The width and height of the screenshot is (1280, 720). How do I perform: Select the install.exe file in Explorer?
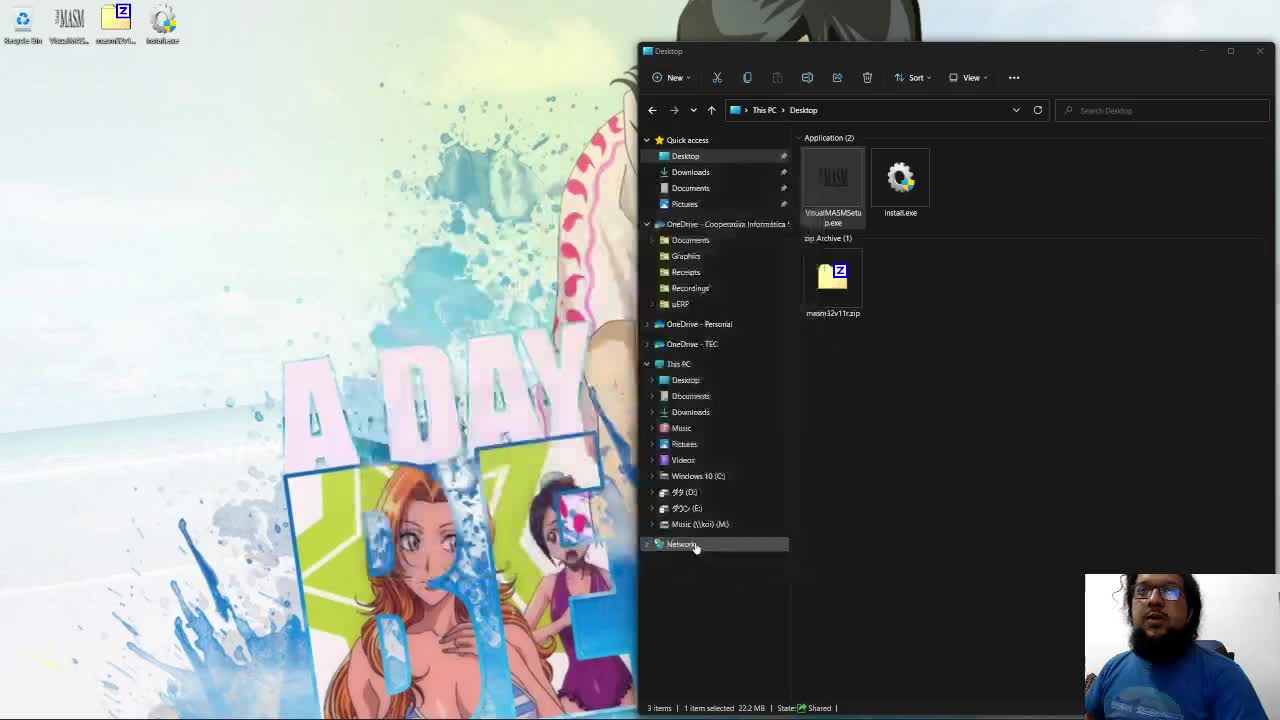pos(900,184)
